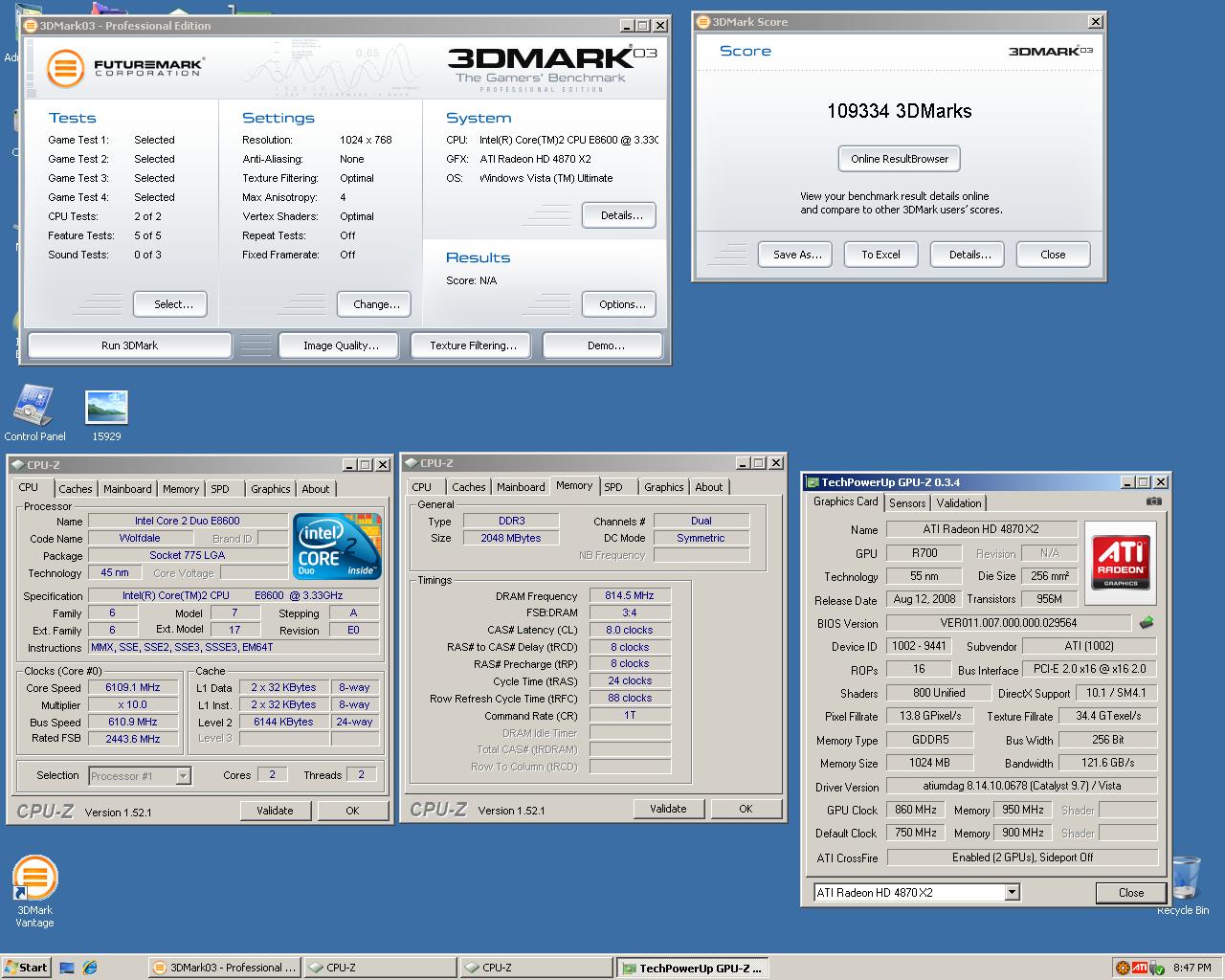Screen dimensions: 1225x980
Task: Click the ATI Radeon logo in GPU-Z
Action: point(1121,561)
